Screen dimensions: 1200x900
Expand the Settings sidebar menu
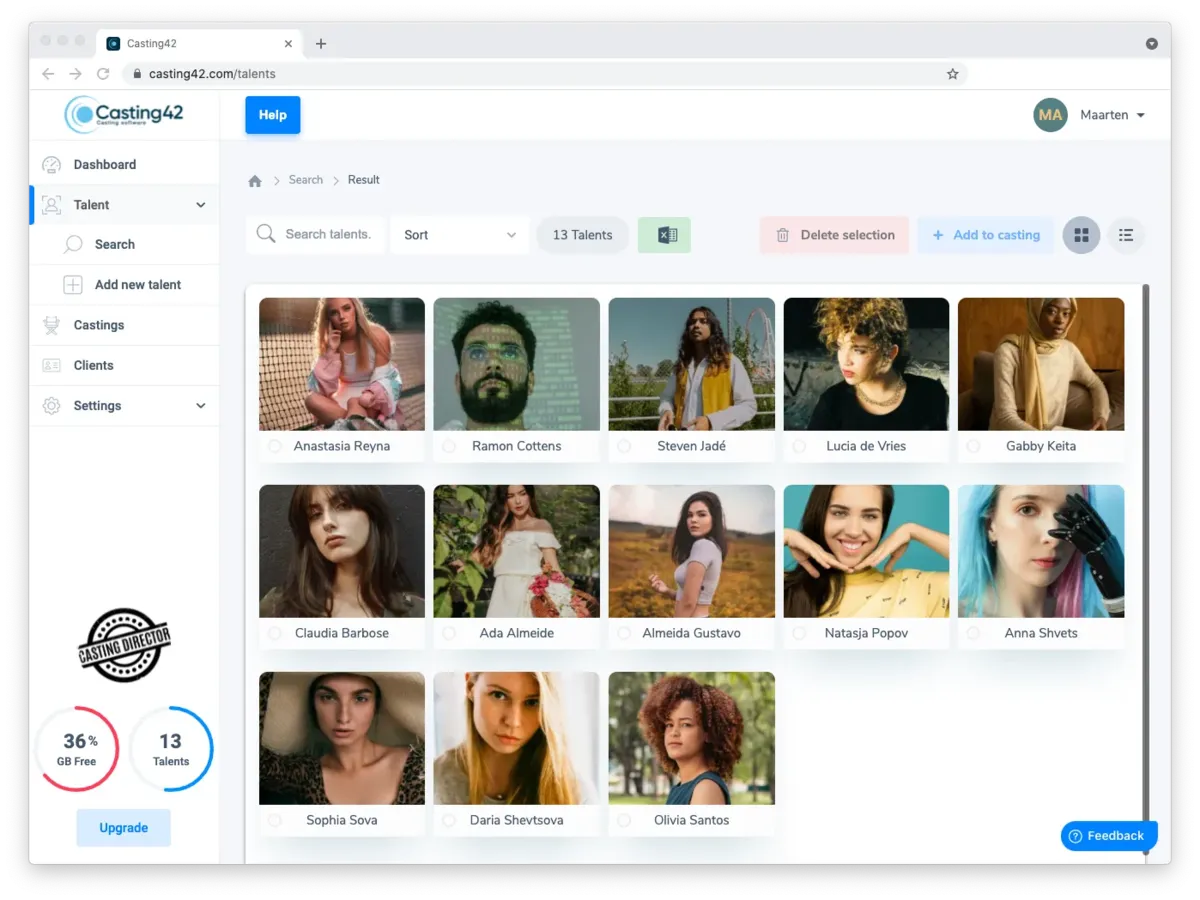pos(124,406)
